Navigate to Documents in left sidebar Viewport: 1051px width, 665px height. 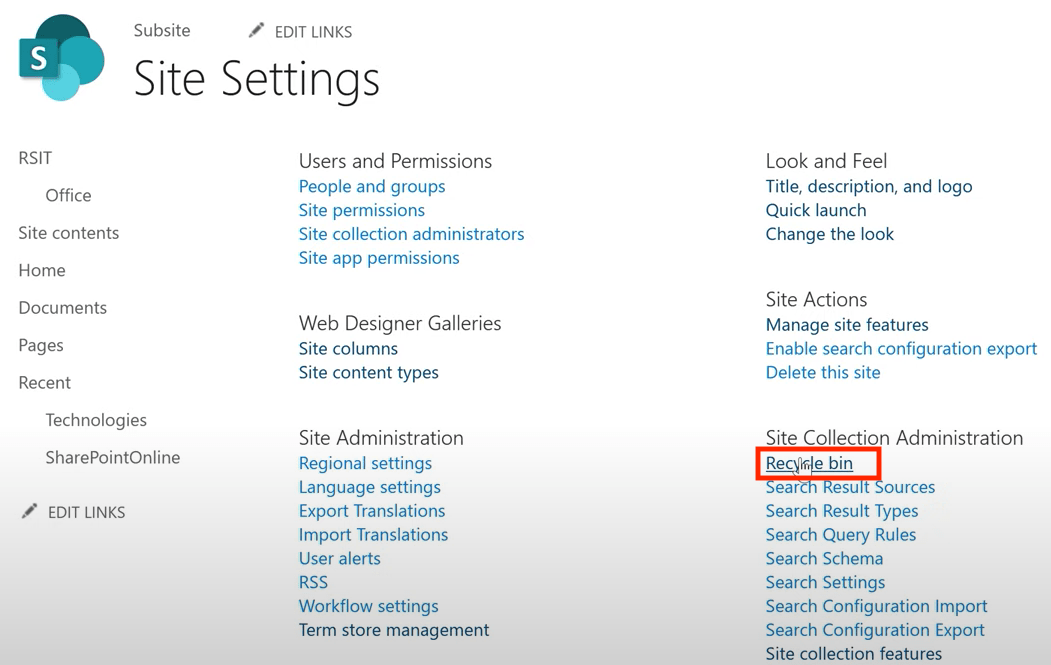click(x=62, y=308)
